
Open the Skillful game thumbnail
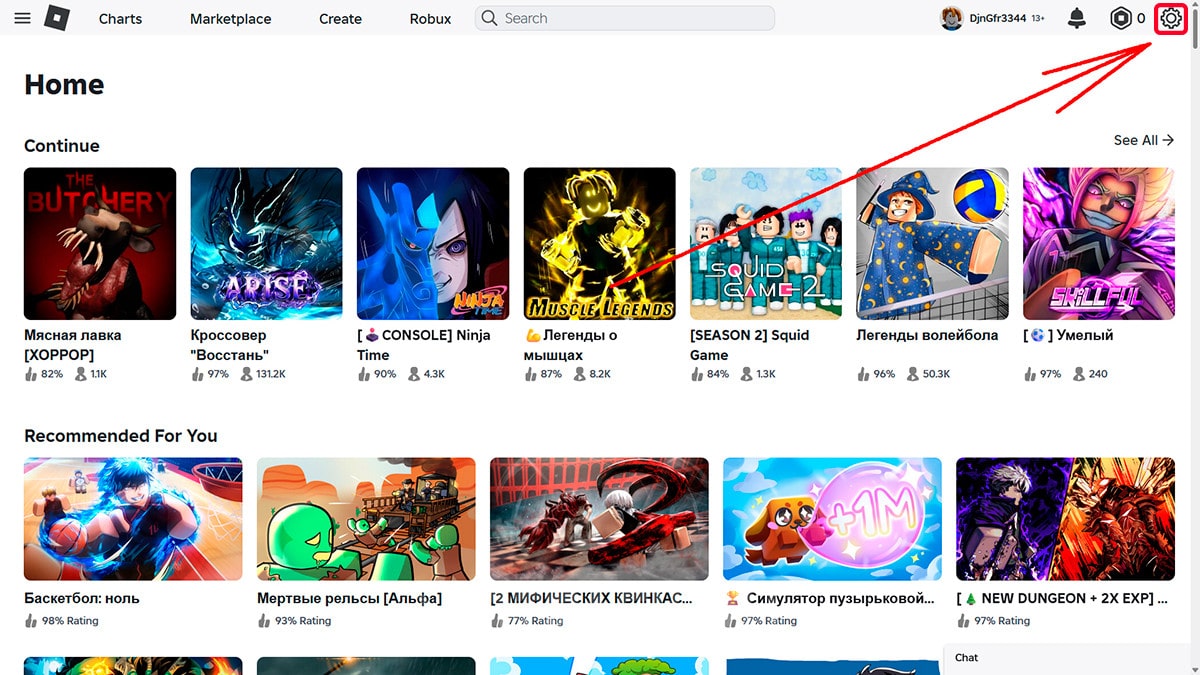pyautogui.click(x=1099, y=243)
